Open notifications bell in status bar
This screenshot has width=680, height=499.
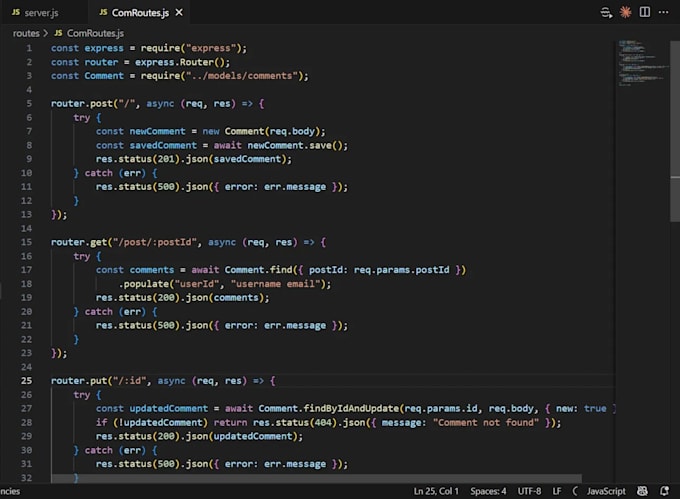(x=664, y=491)
